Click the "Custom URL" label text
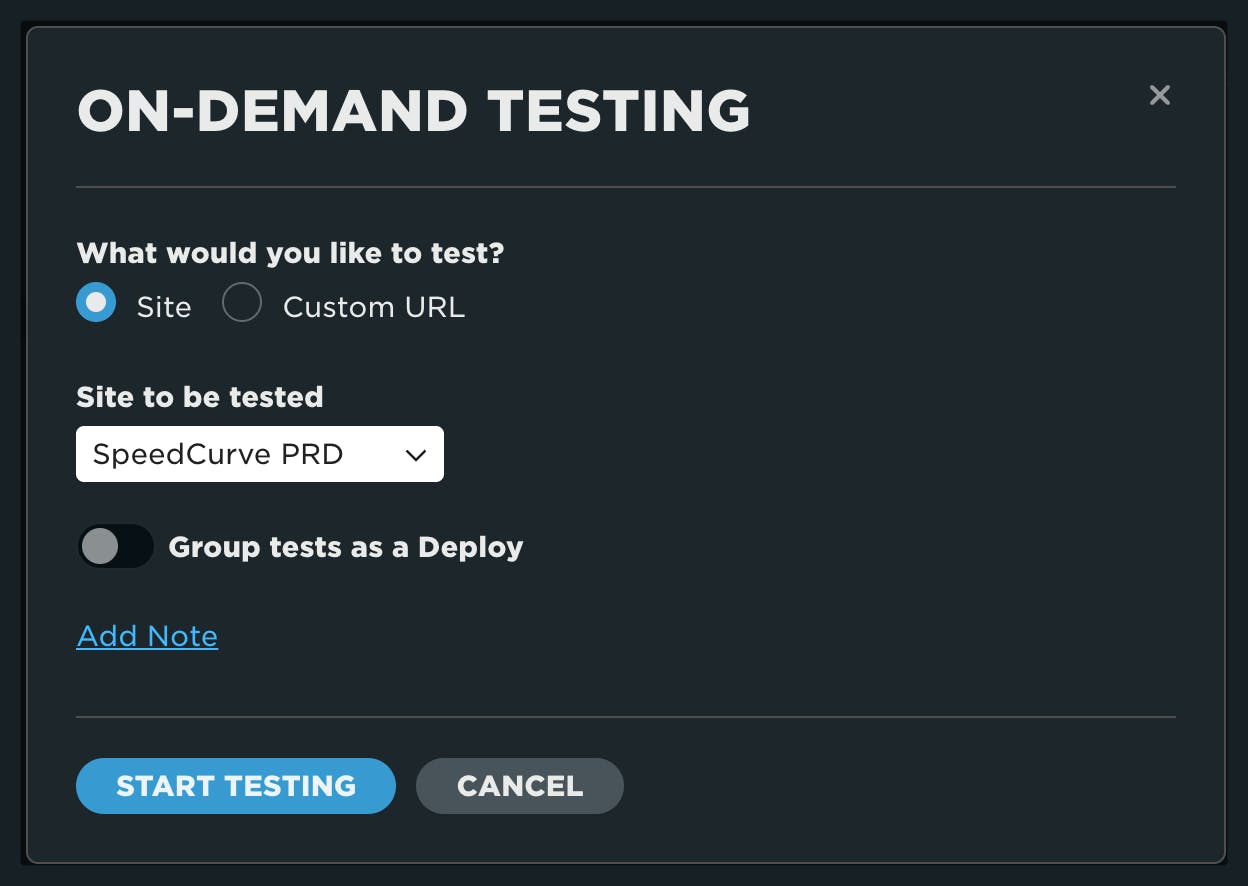This screenshot has width=1248, height=886. [x=374, y=307]
